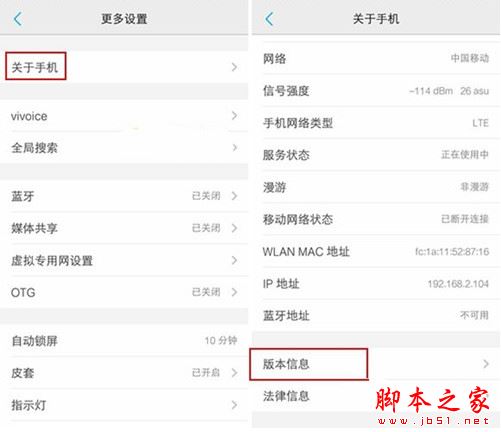Viewport: 501px width, 432px height.
Task: Expand the 关于手机 row chevron
Action: pyautogui.click(x=234, y=67)
